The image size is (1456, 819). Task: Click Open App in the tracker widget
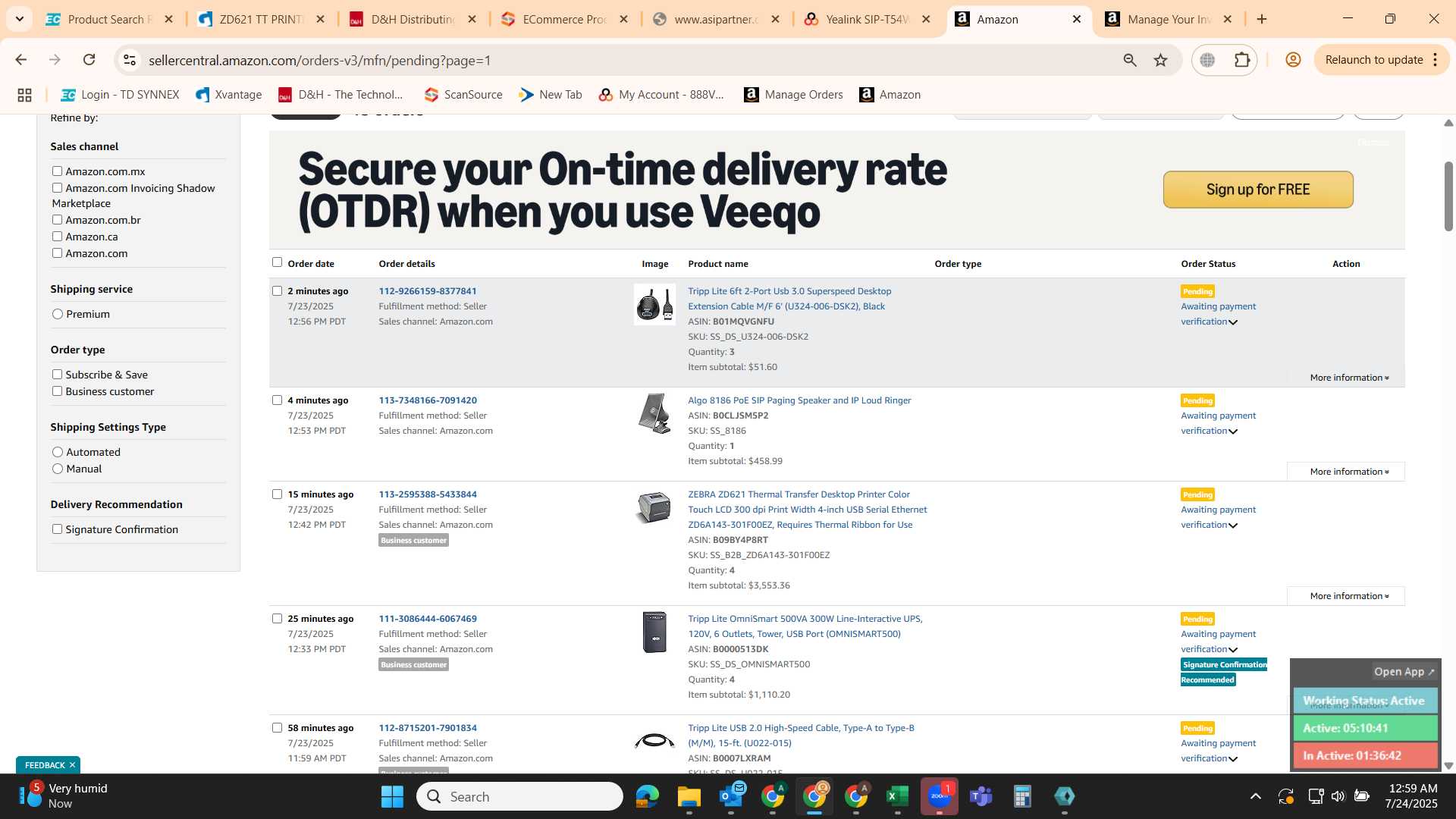click(x=1404, y=672)
